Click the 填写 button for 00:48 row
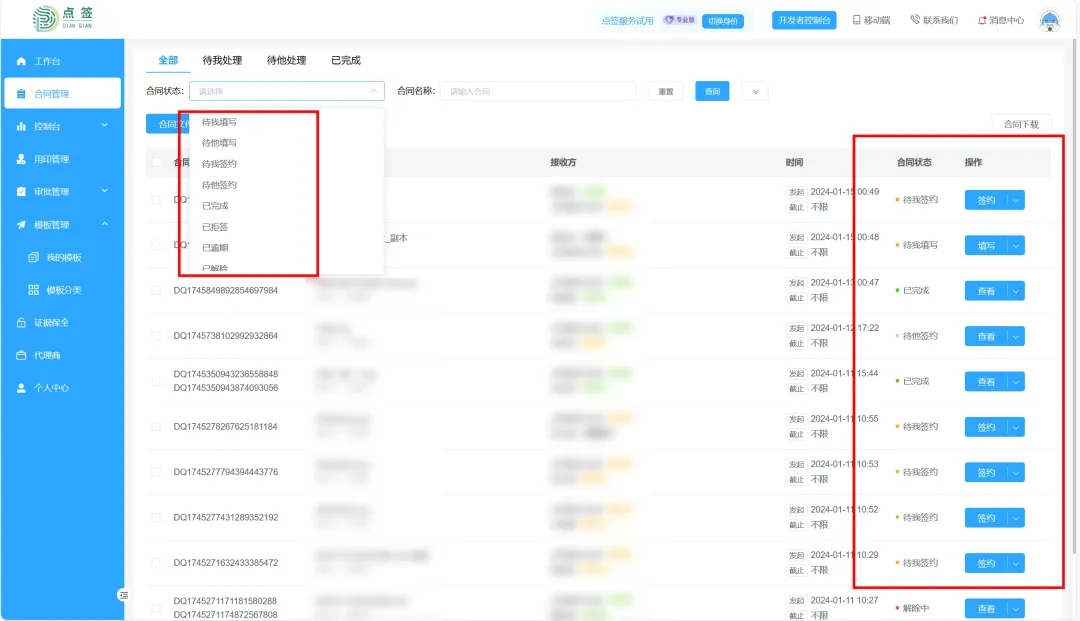1080x621 pixels. point(986,246)
